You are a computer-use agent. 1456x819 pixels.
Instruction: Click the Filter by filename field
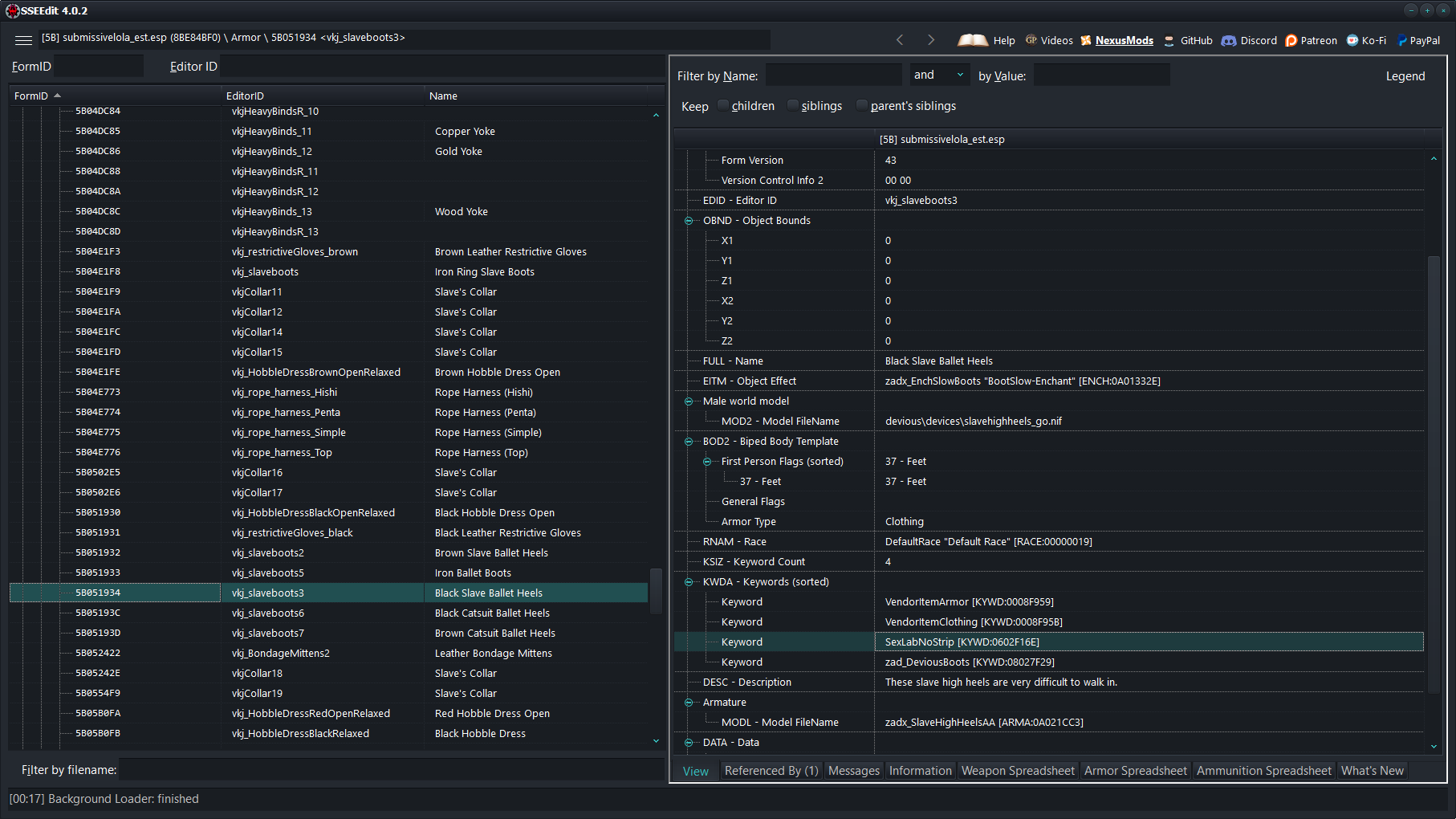(x=392, y=770)
